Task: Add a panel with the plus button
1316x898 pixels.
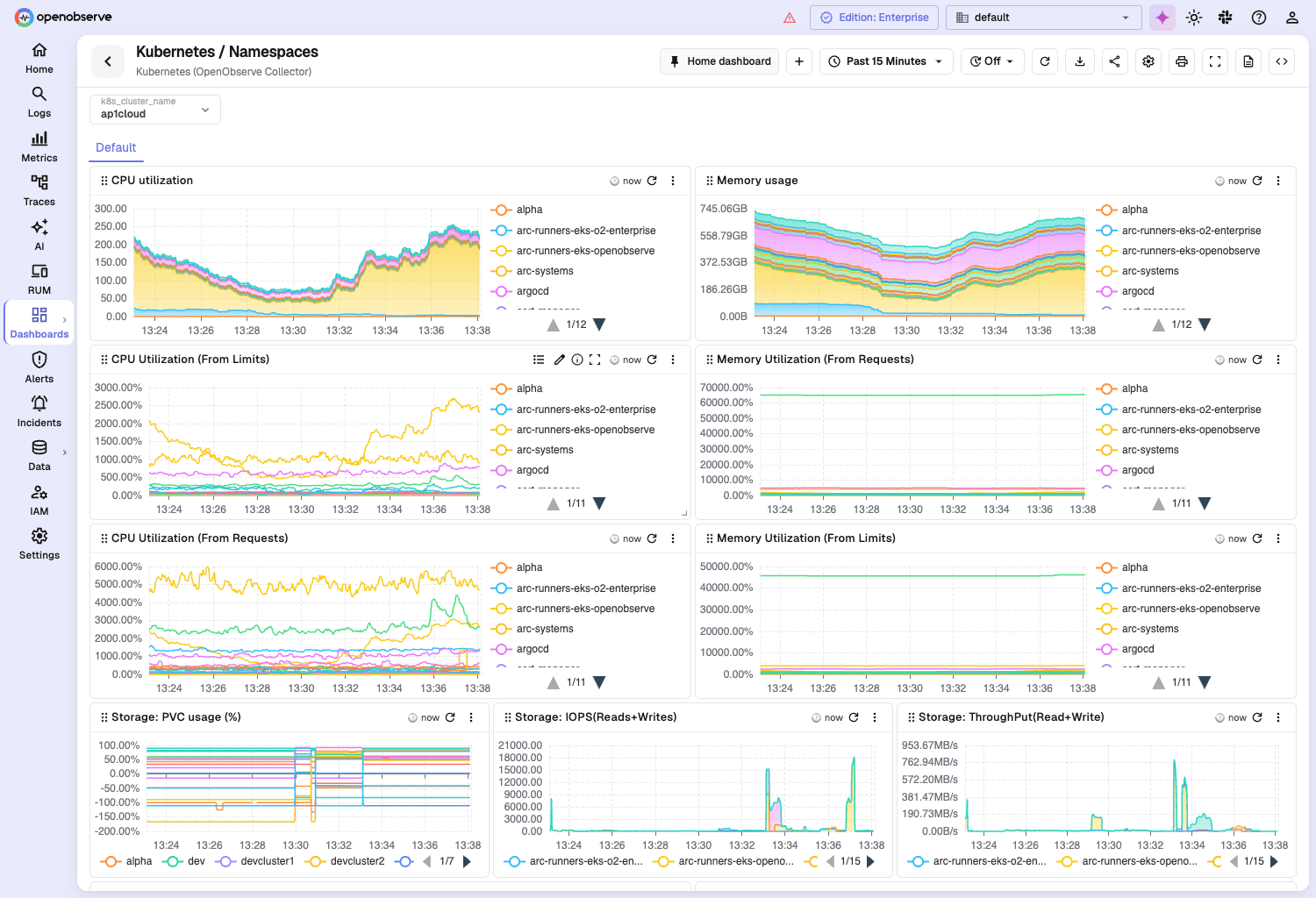Action: coord(799,61)
